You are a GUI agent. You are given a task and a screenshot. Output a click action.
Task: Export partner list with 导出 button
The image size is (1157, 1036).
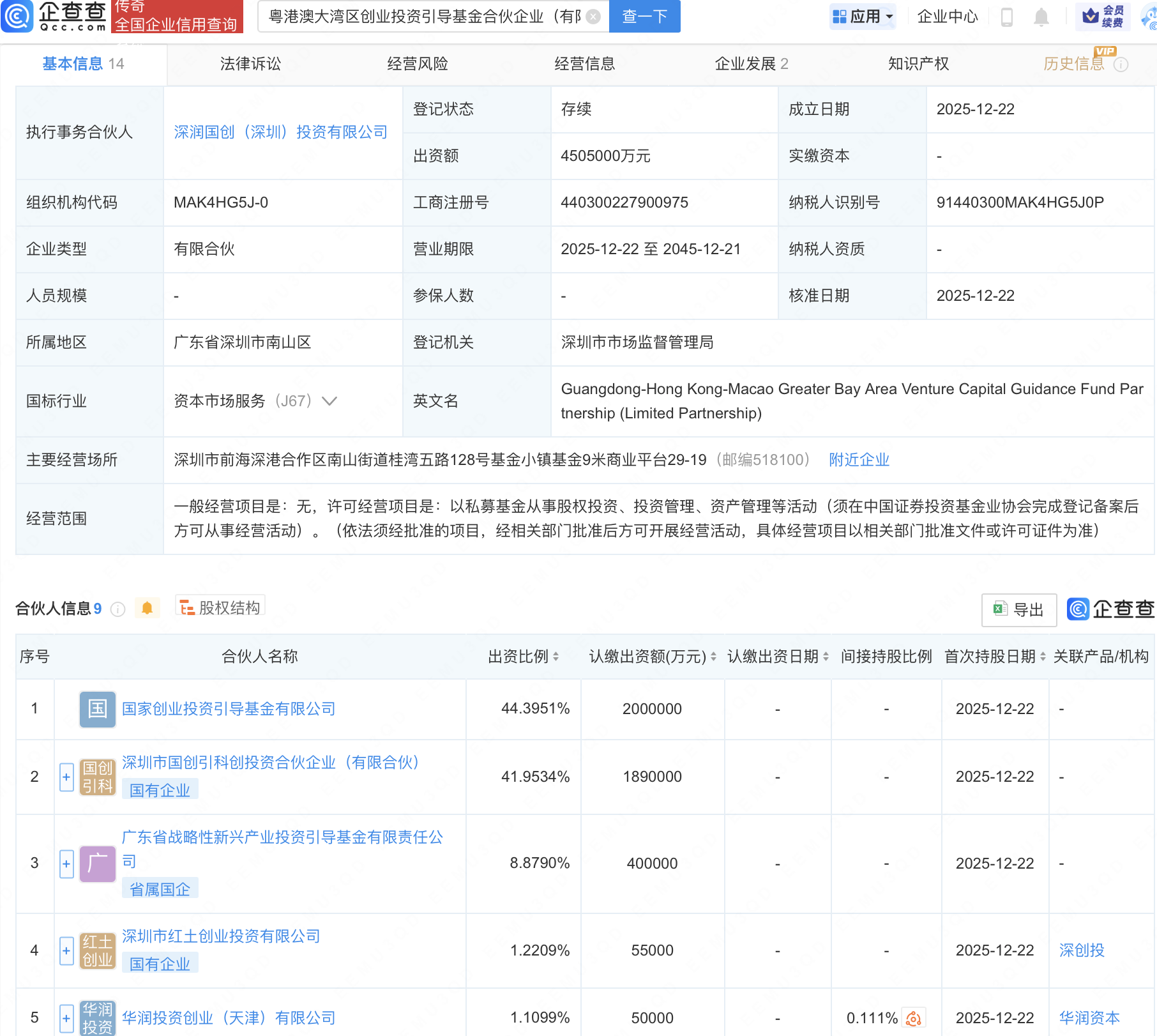pyautogui.click(x=1019, y=610)
